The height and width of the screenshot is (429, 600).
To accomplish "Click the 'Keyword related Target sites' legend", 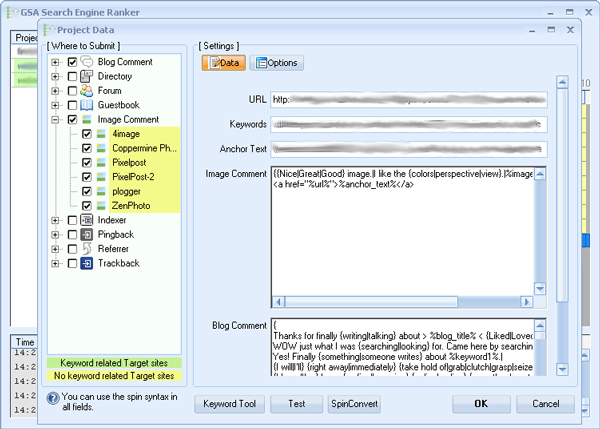I will (114, 363).
